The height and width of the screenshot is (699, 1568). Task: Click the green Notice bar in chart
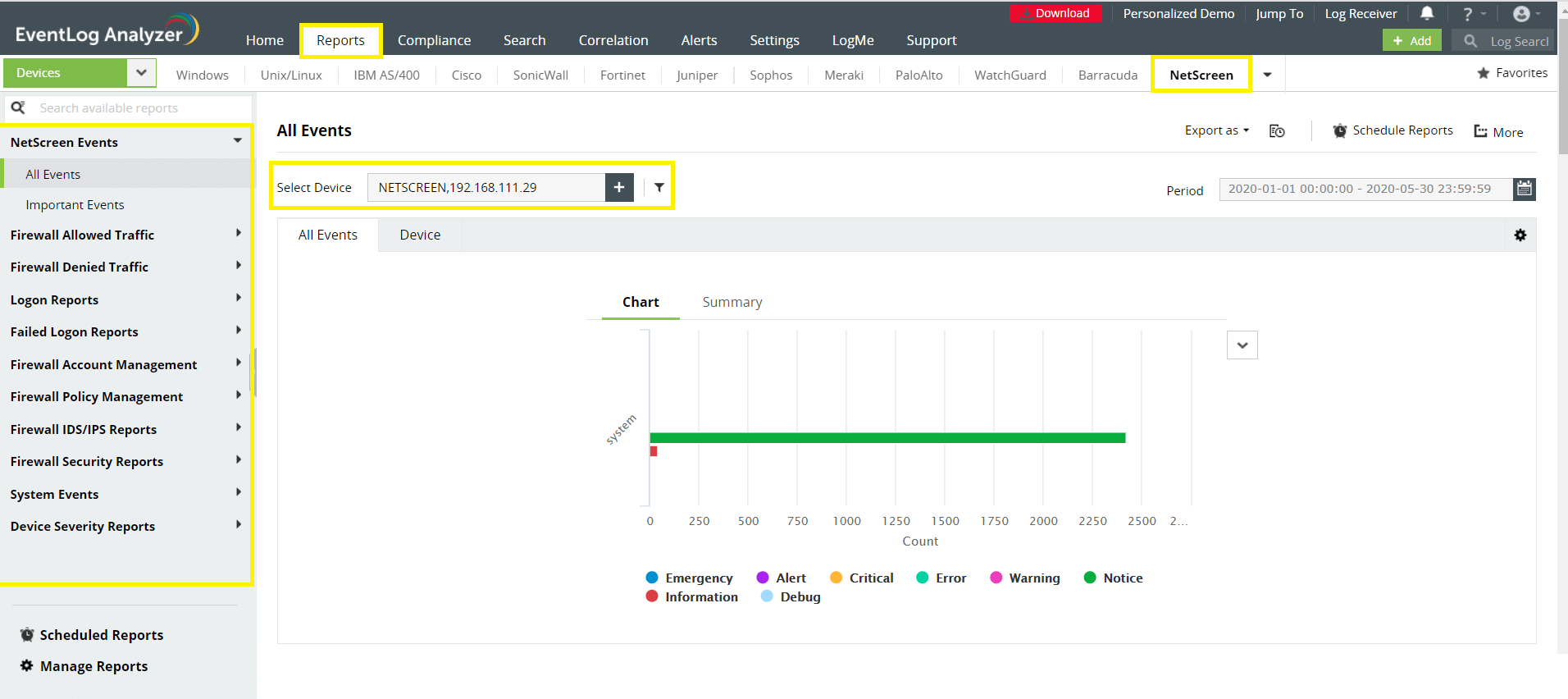(x=887, y=438)
